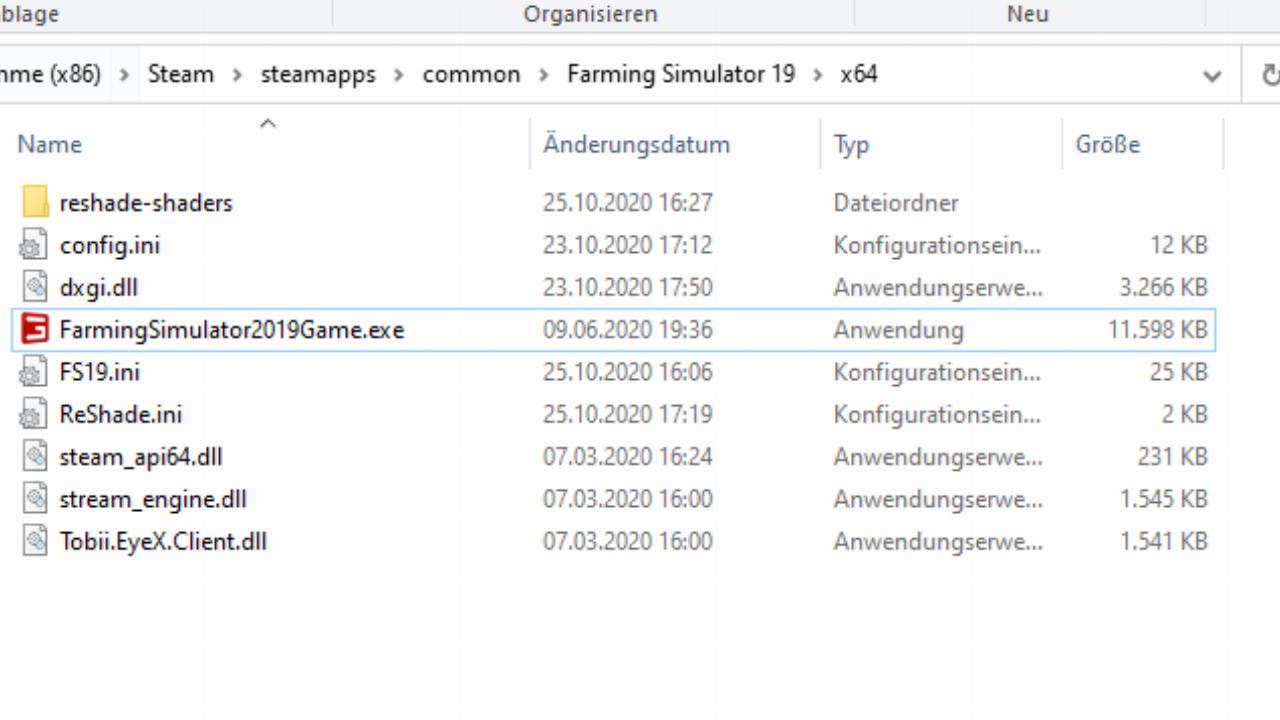1280x720 pixels.
Task: Click the x64 breadcrumb segment
Action: (859, 74)
